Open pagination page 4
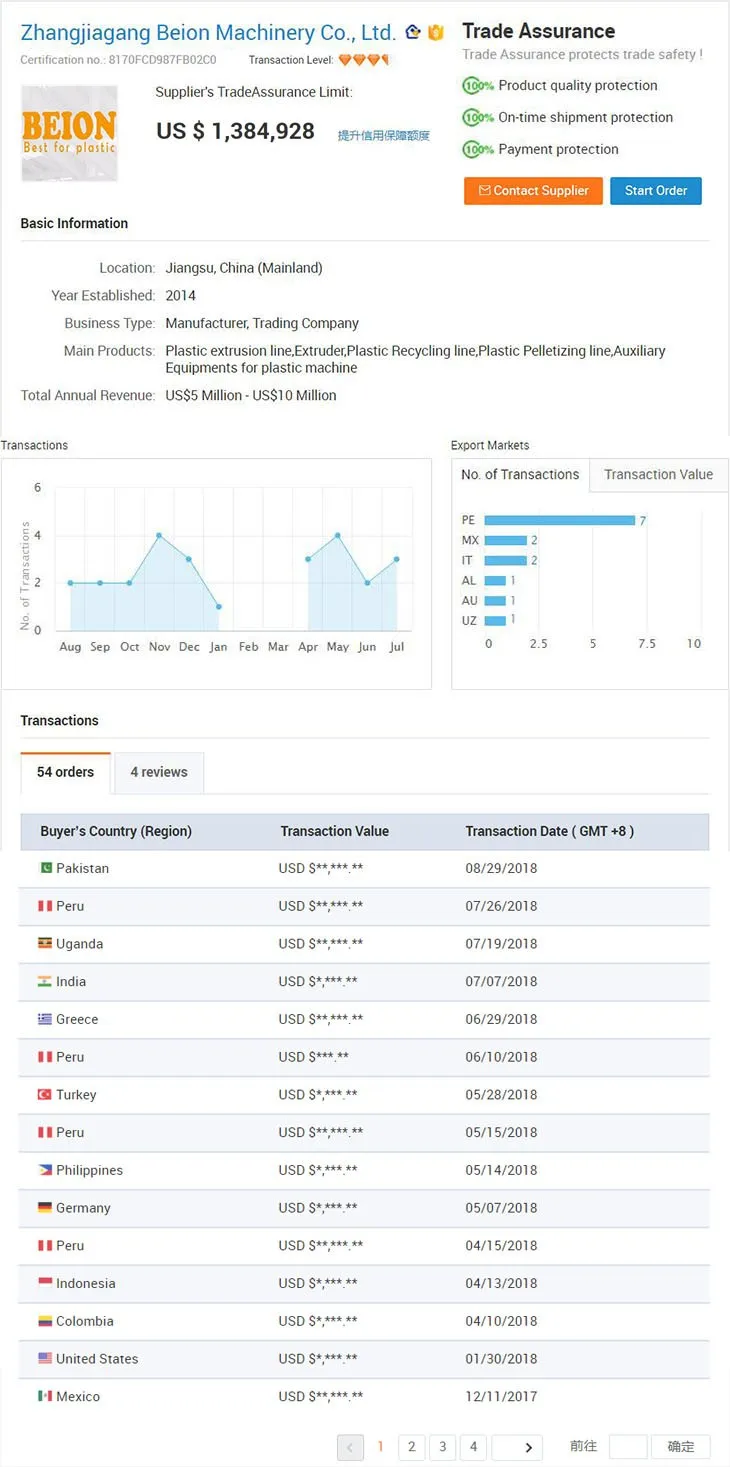730x1467 pixels. pyautogui.click(x=473, y=1447)
